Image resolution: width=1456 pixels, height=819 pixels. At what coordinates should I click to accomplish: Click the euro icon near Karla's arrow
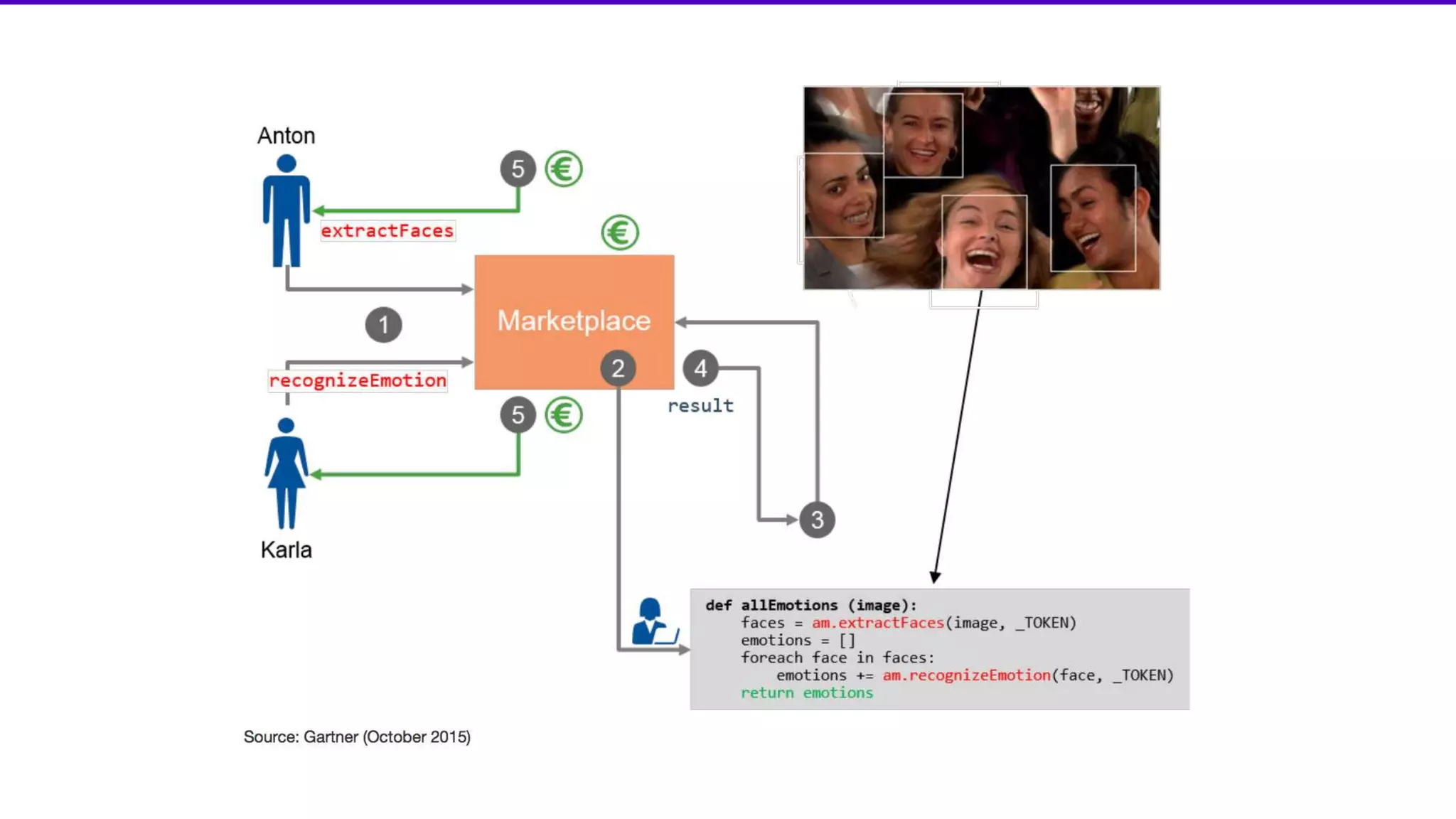tap(564, 414)
